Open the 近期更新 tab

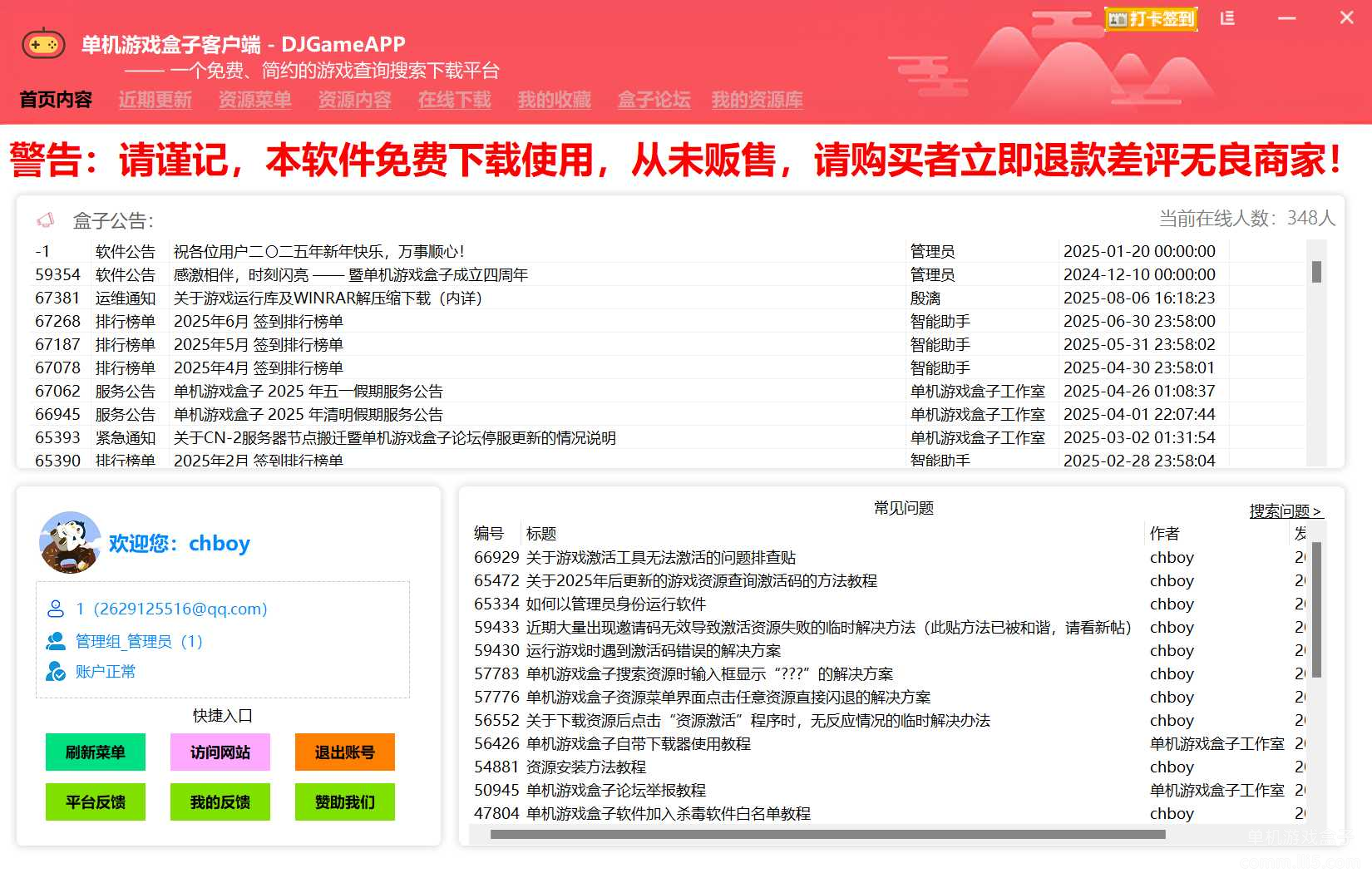(155, 100)
